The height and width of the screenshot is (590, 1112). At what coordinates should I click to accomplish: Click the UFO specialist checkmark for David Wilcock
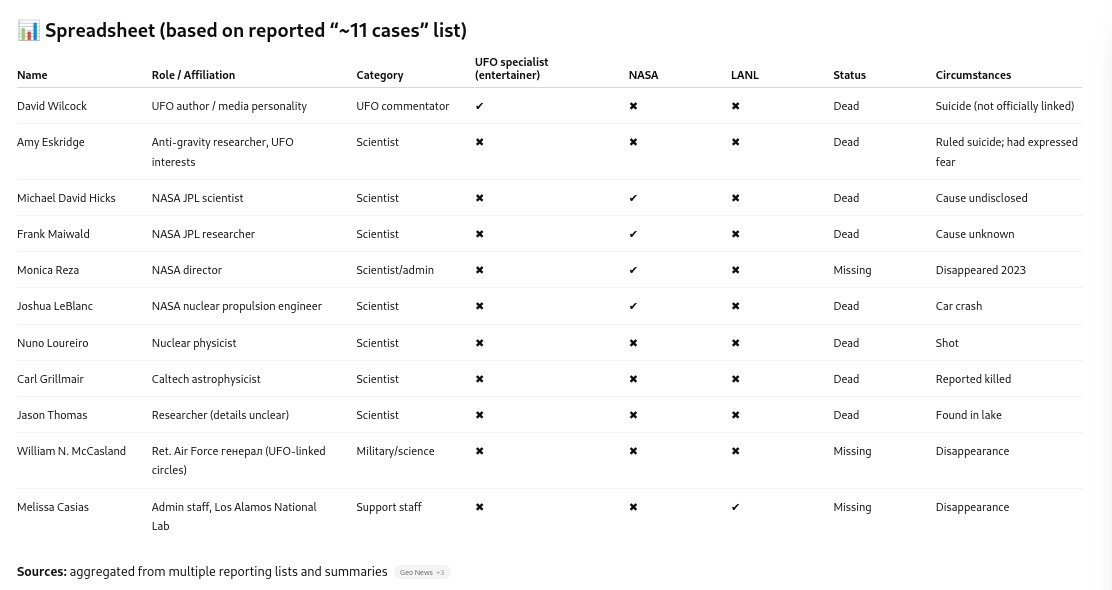479,106
